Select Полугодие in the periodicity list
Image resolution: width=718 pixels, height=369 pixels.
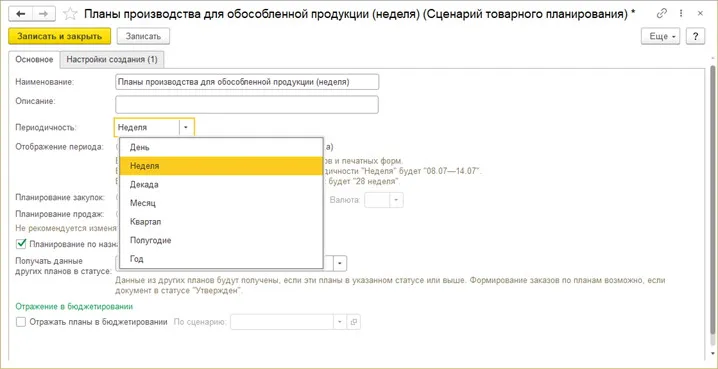coord(221,240)
